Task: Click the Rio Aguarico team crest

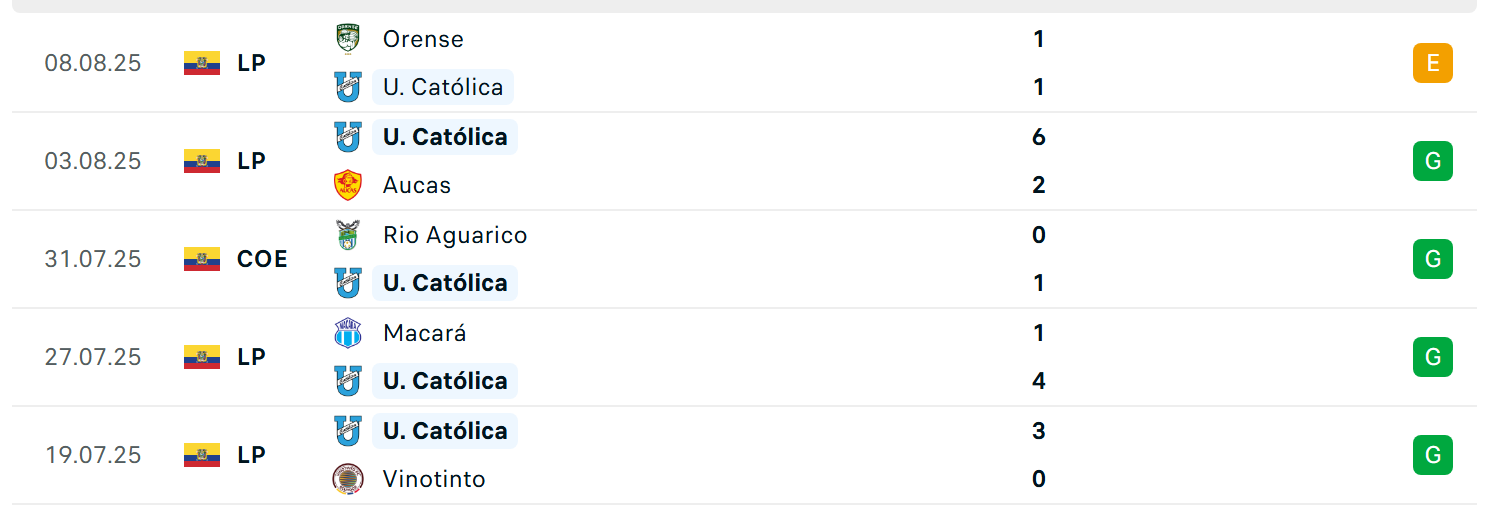Action: [347, 235]
